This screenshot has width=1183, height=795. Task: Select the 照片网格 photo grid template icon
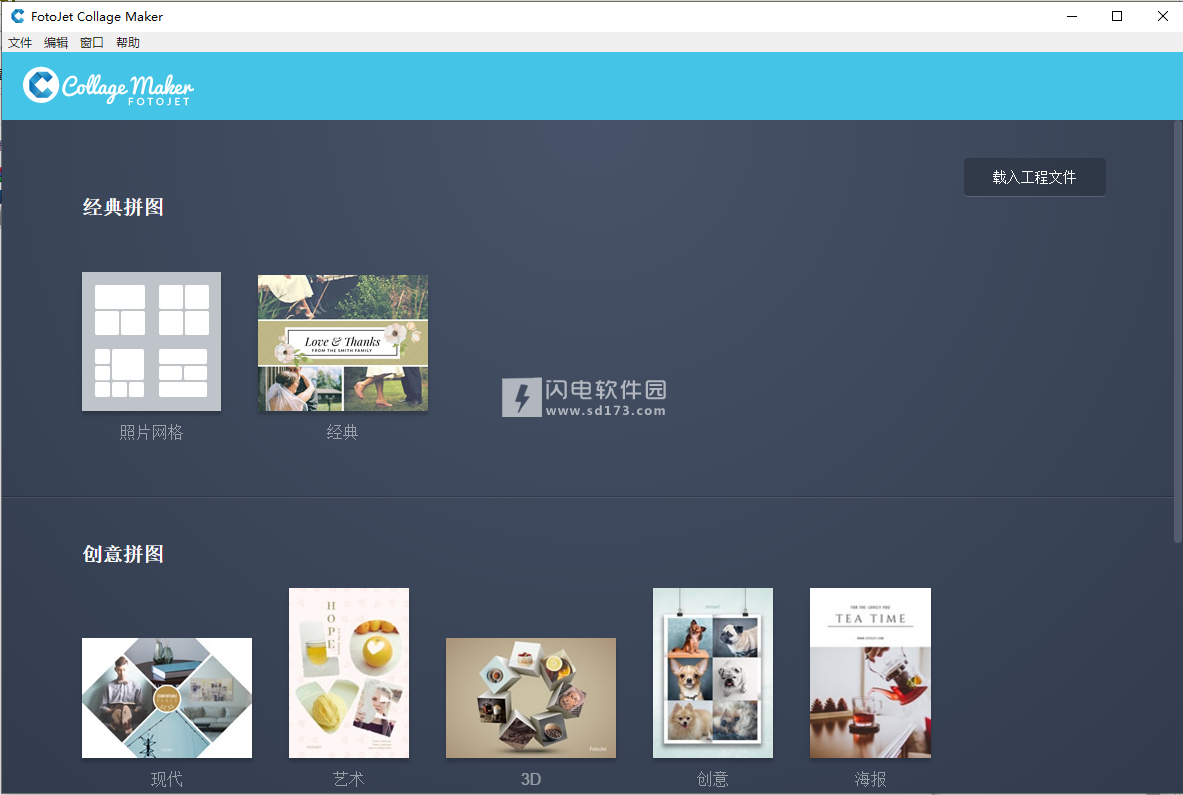pos(151,341)
